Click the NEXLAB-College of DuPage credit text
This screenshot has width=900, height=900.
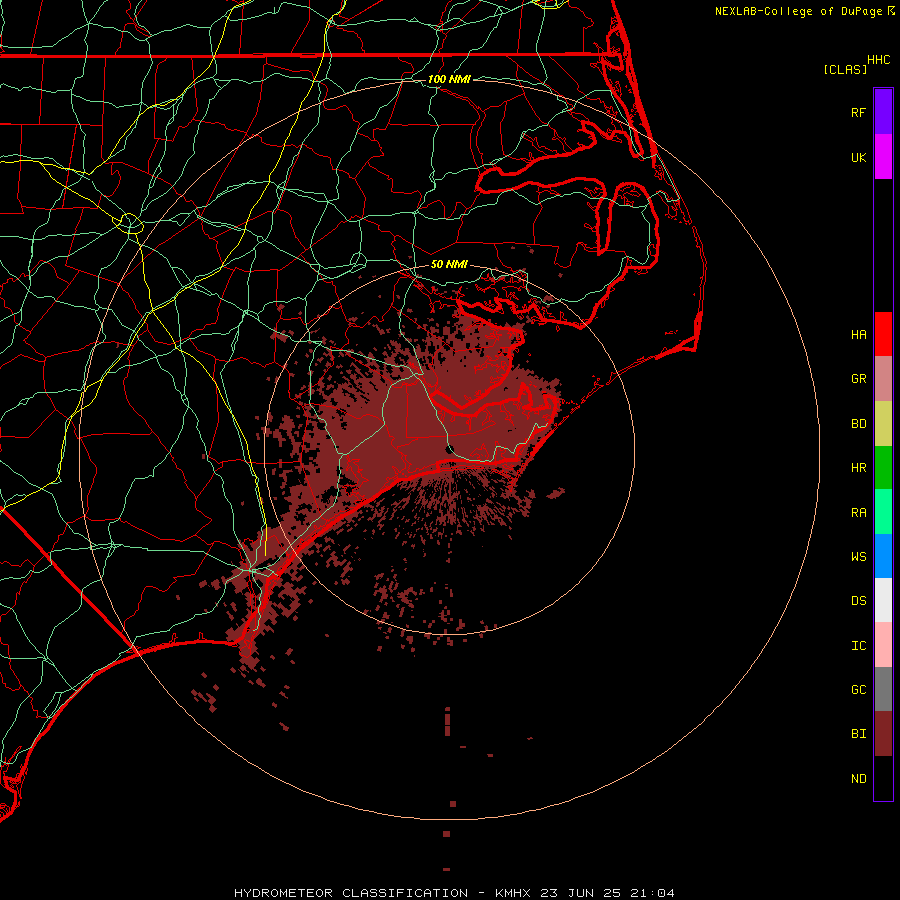[x=798, y=11]
